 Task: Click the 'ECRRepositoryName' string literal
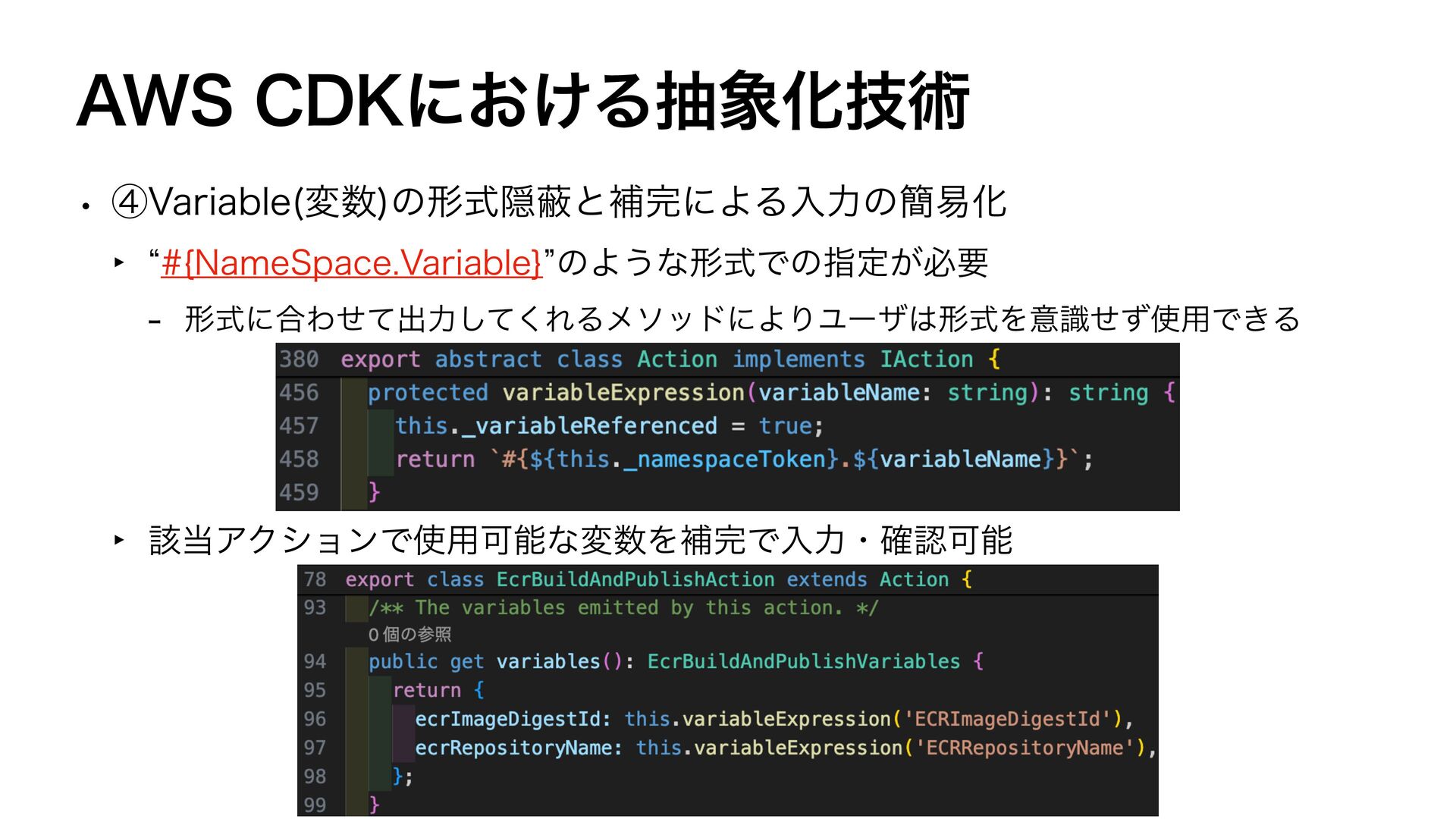[1025, 748]
